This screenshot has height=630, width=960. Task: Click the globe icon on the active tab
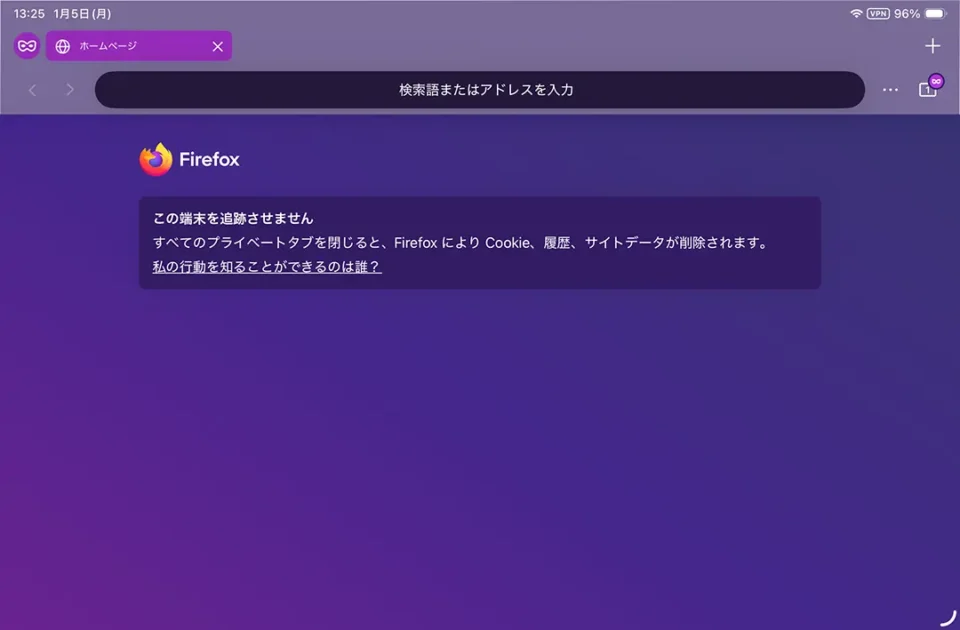[x=62, y=46]
